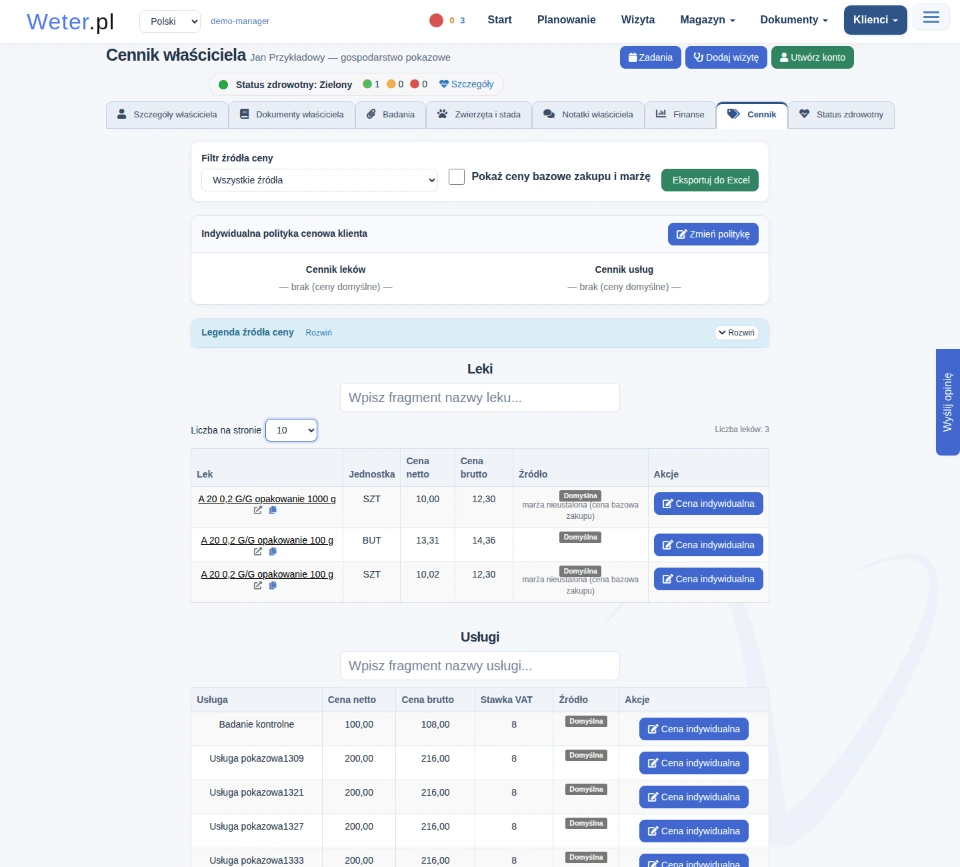Expand legend with the Rozwiń chevron button
The height and width of the screenshot is (867, 960).
(737, 332)
